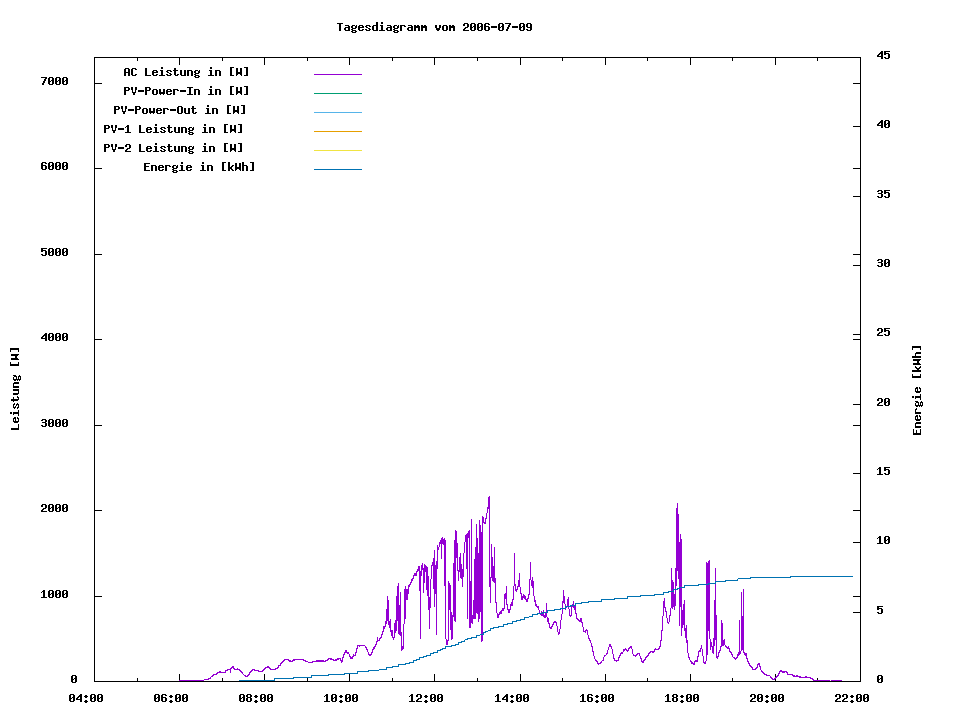The width and height of the screenshot is (960, 720).
Task: Click the light blue PV-Power-Out legend line
Action: tap(337, 112)
